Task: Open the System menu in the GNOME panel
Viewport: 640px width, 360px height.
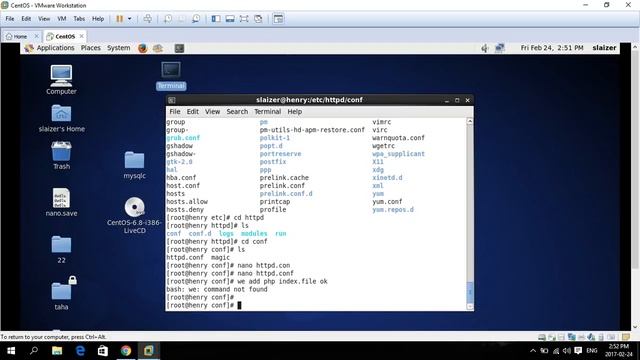Action: coord(118,48)
